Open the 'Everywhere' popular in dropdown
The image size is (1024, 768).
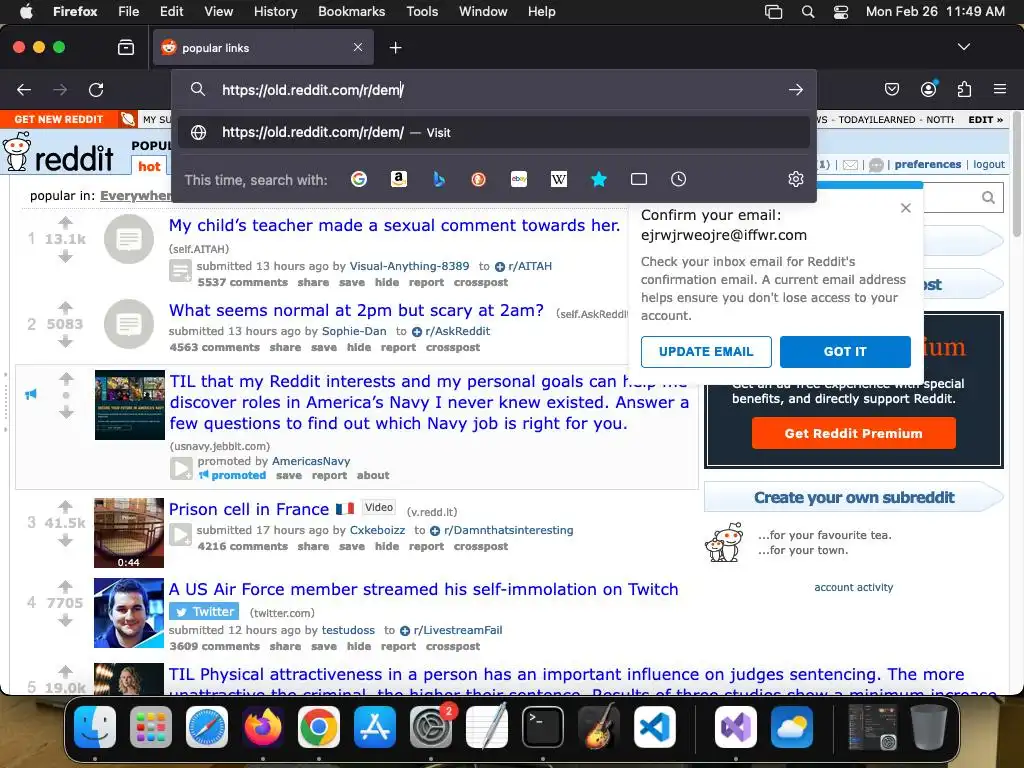pos(136,195)
